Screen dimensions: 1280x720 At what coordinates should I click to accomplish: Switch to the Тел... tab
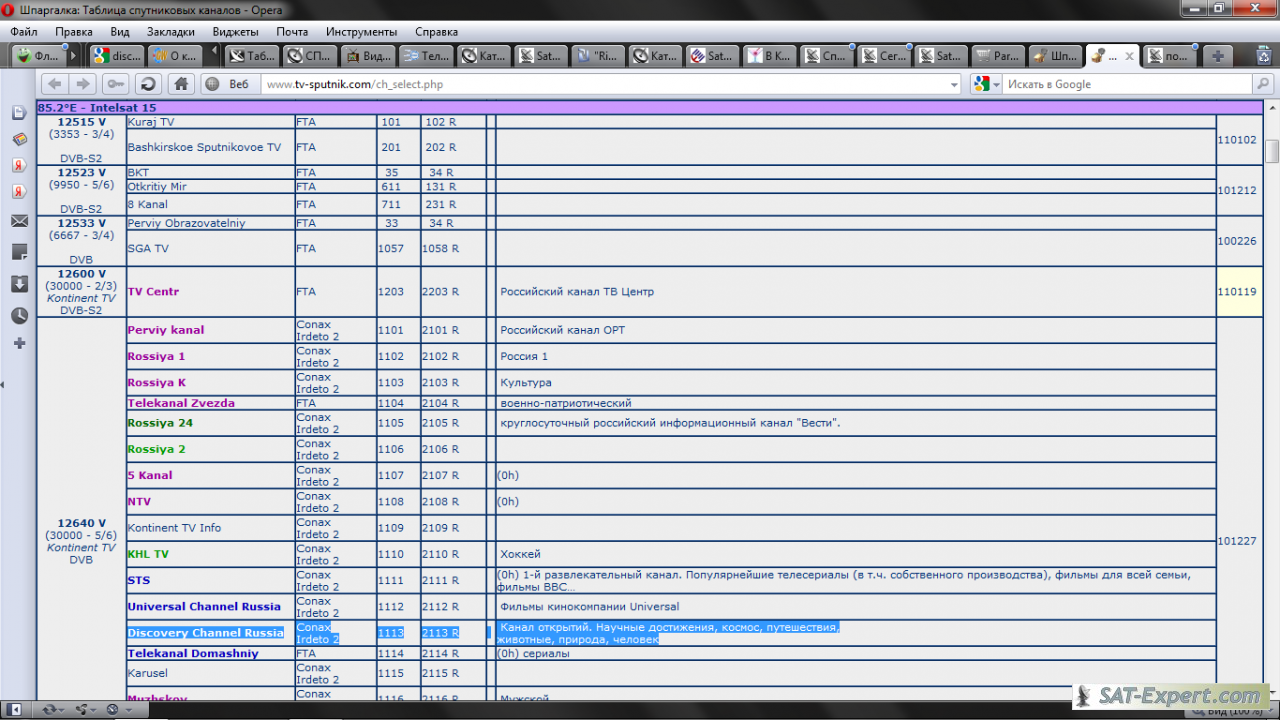coord(425,56)
